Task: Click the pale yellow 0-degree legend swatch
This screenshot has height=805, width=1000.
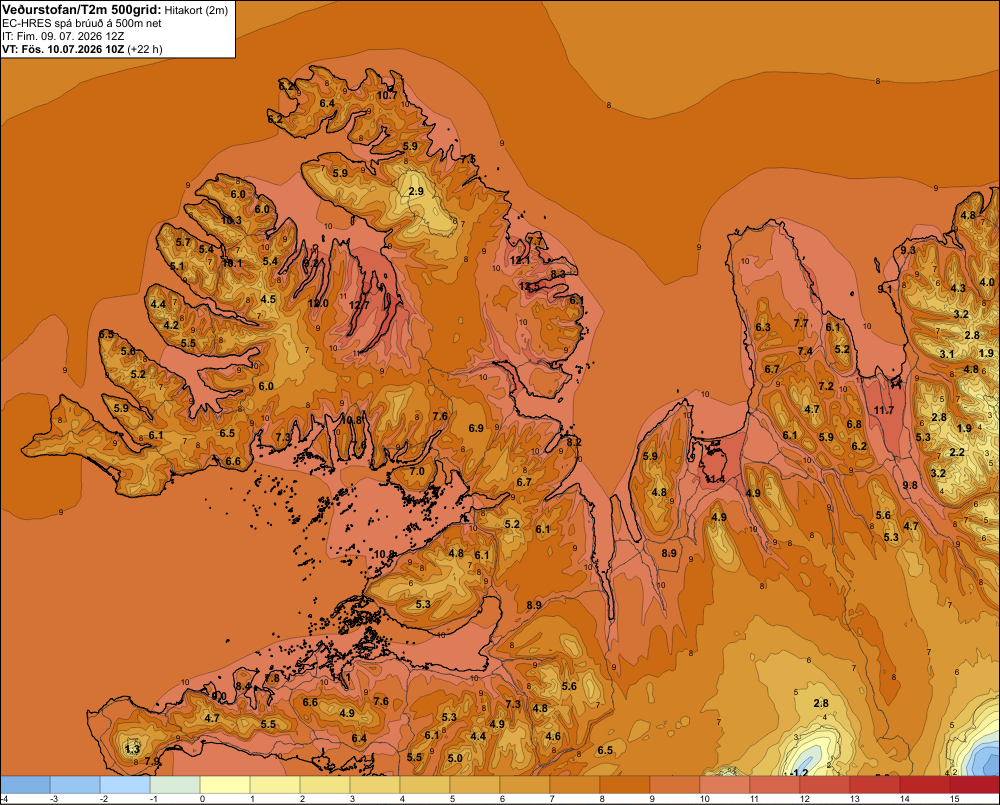Action: (224, 784)
